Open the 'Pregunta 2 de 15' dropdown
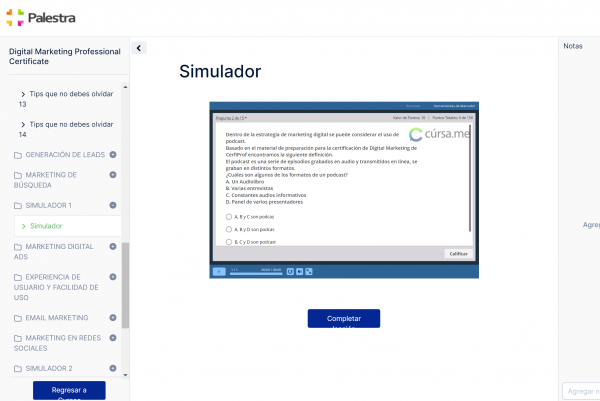Screen dimensions: 600x401 tap(232, 117)
